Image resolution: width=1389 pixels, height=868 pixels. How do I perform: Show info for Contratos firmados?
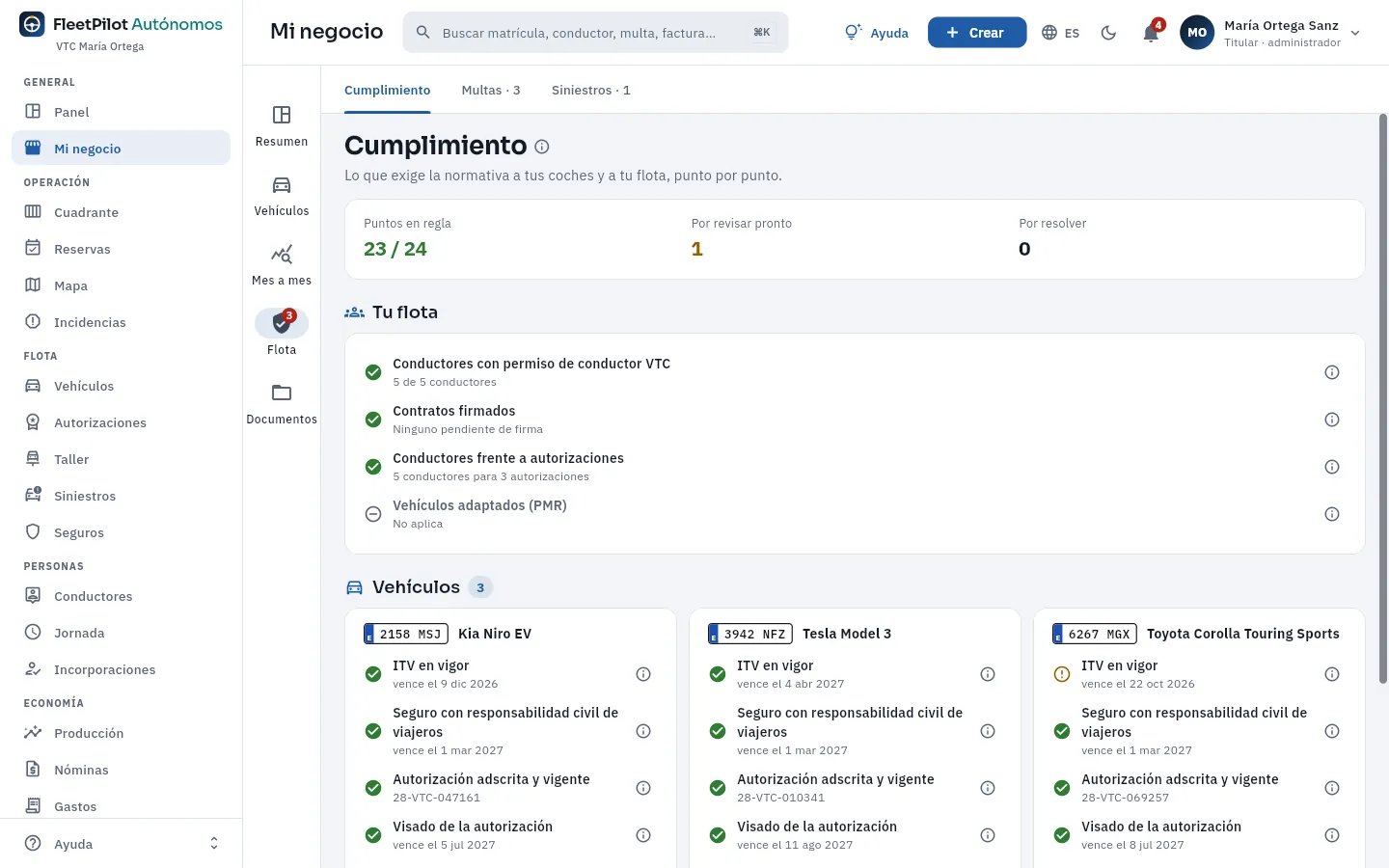point(1332,420)
